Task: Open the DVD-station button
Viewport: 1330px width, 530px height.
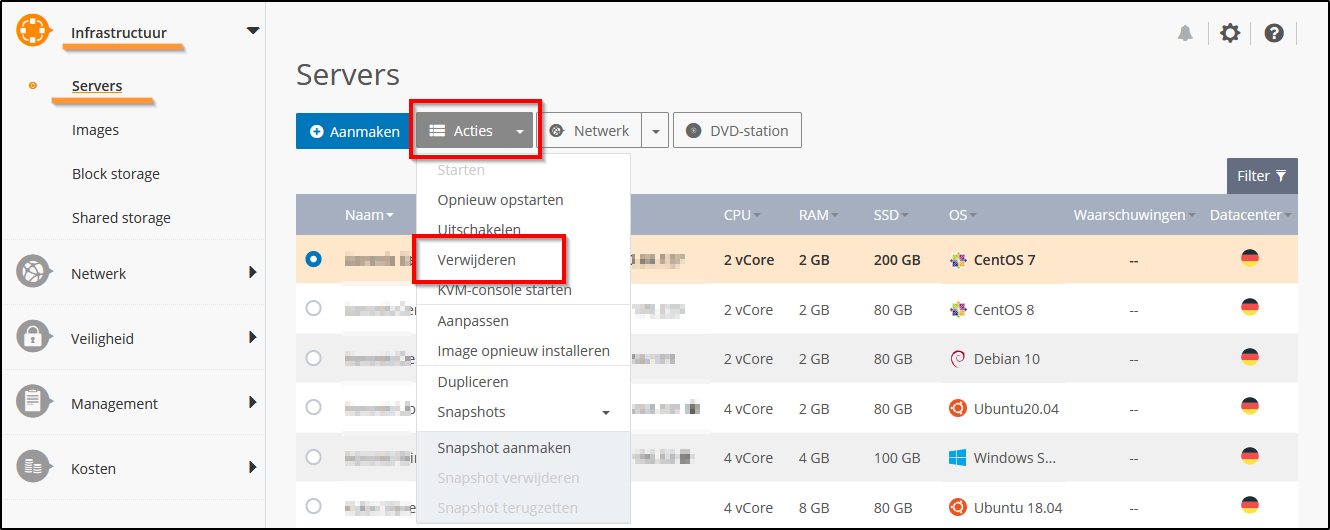Action: [737, 131]
